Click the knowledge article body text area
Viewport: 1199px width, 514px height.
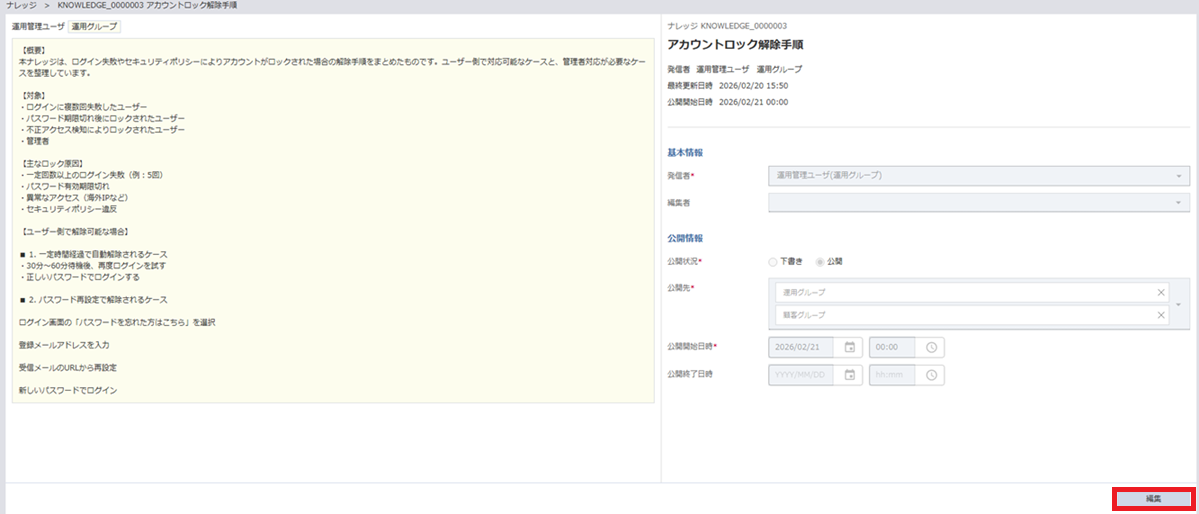(333, 220)
